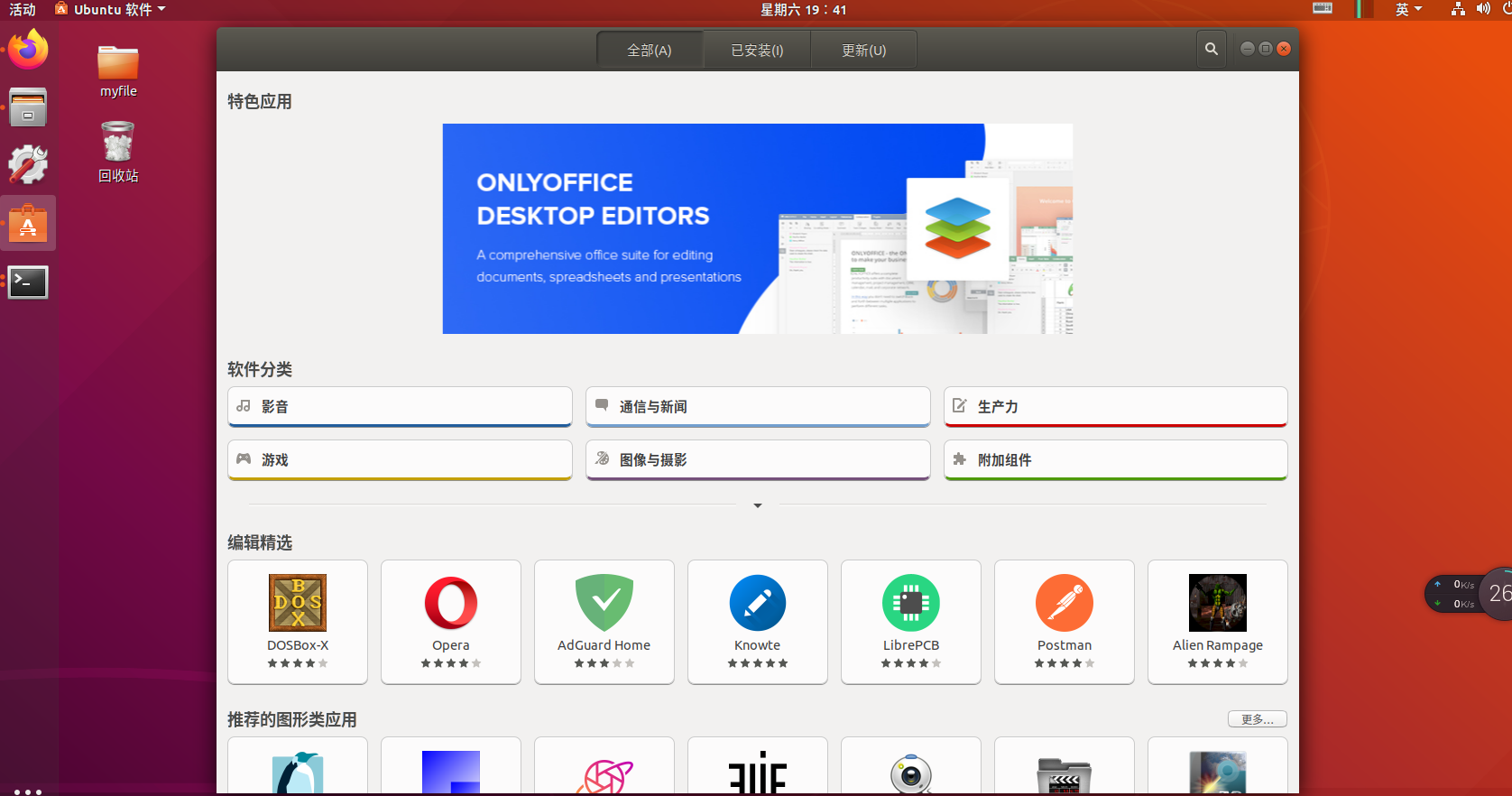Open the search in Ubuntu Software

[x=1212, y=49]
